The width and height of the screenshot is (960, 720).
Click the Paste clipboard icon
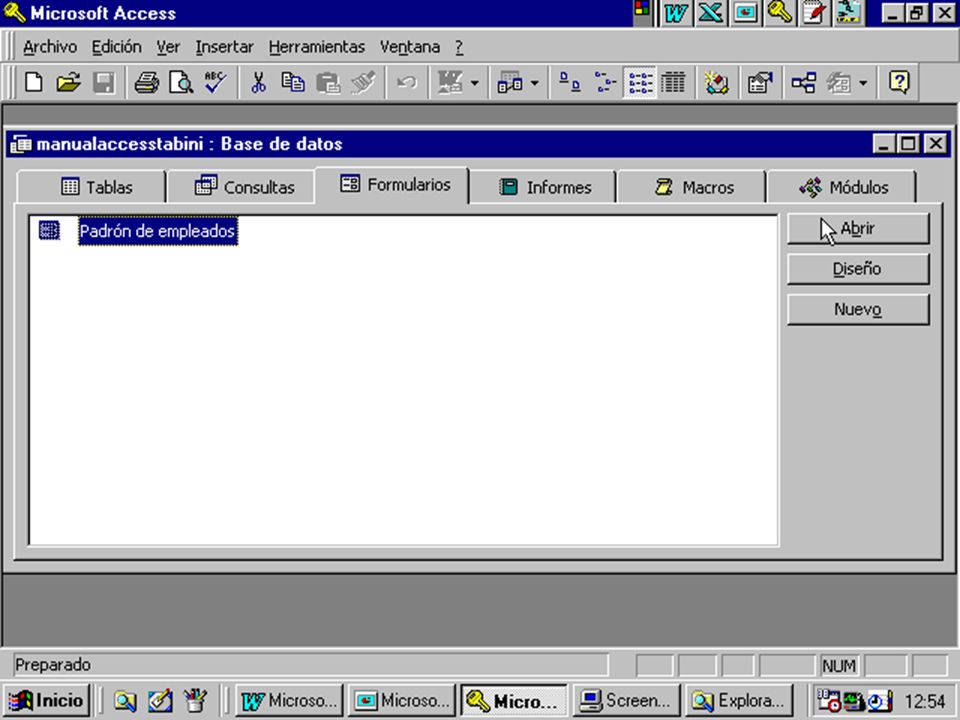[x=328, y=82]
